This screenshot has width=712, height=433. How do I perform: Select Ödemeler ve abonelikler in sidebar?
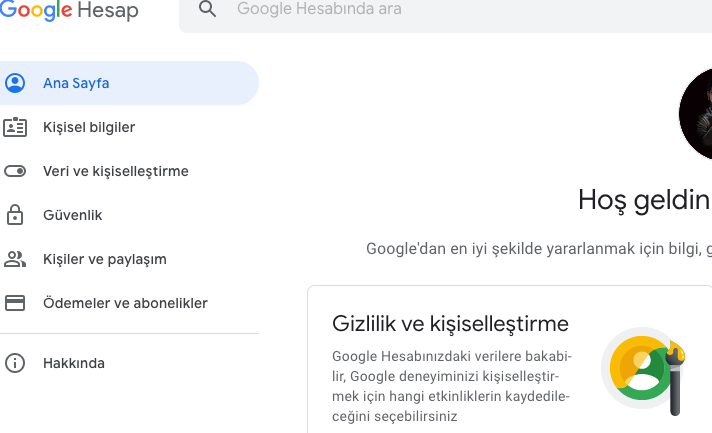[125, 303]
